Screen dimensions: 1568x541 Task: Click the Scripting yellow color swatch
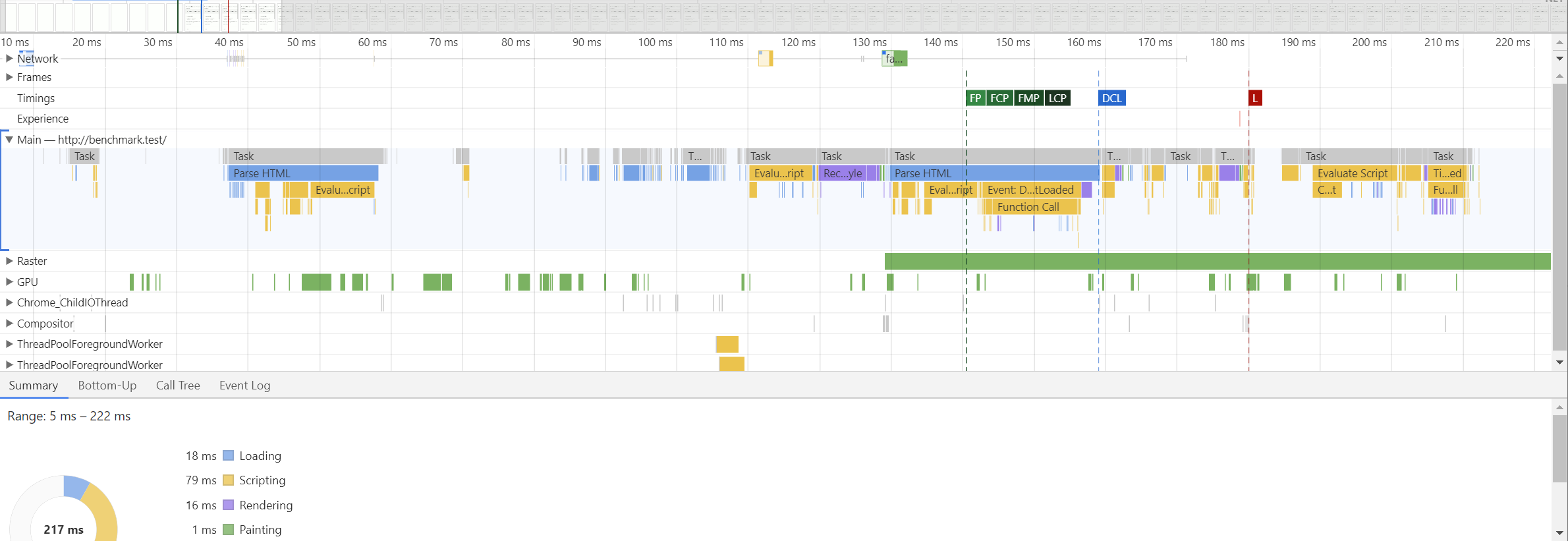[x=229, y=480]
